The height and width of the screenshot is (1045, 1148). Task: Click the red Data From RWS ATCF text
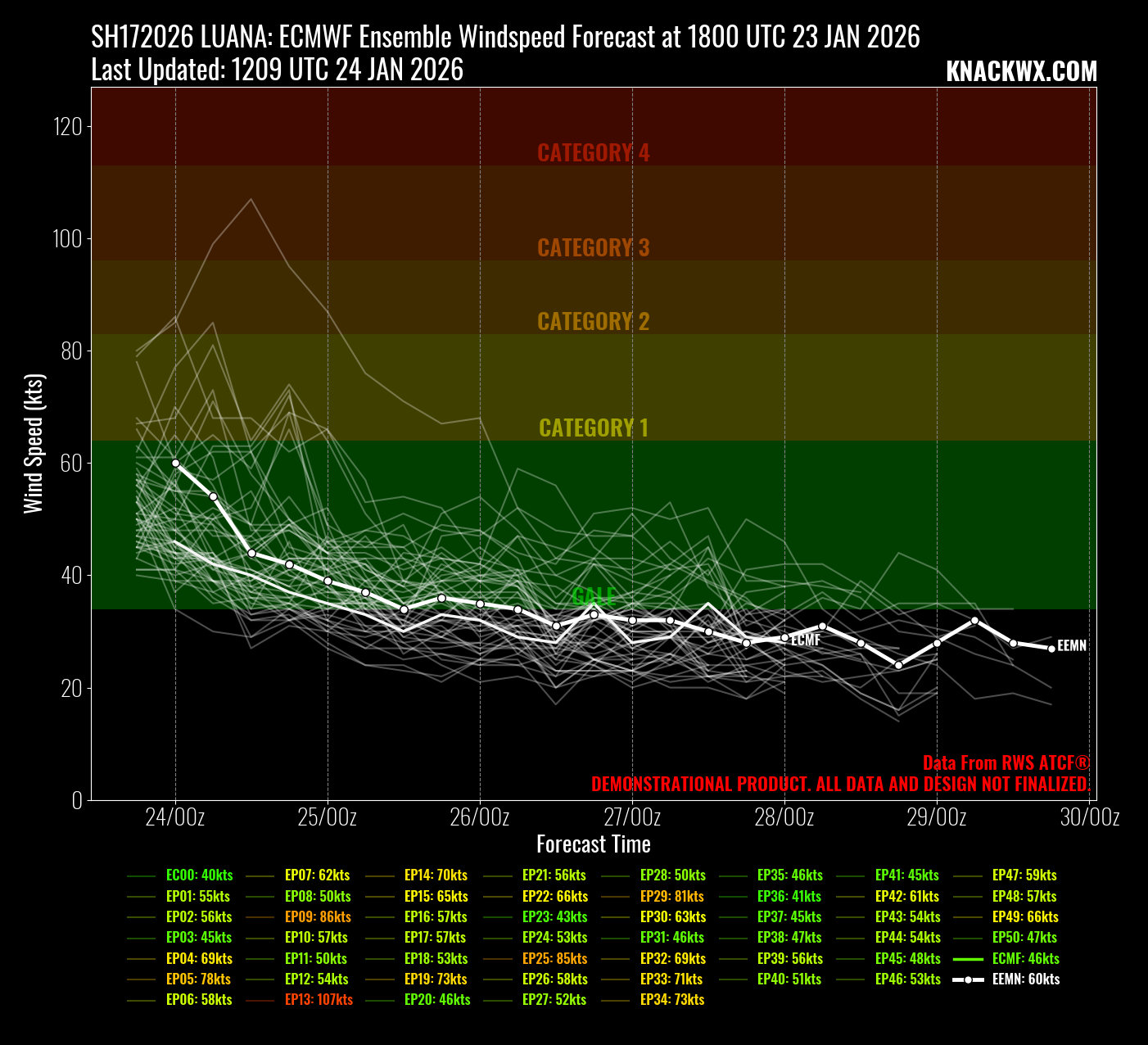tap(1006, 762)
